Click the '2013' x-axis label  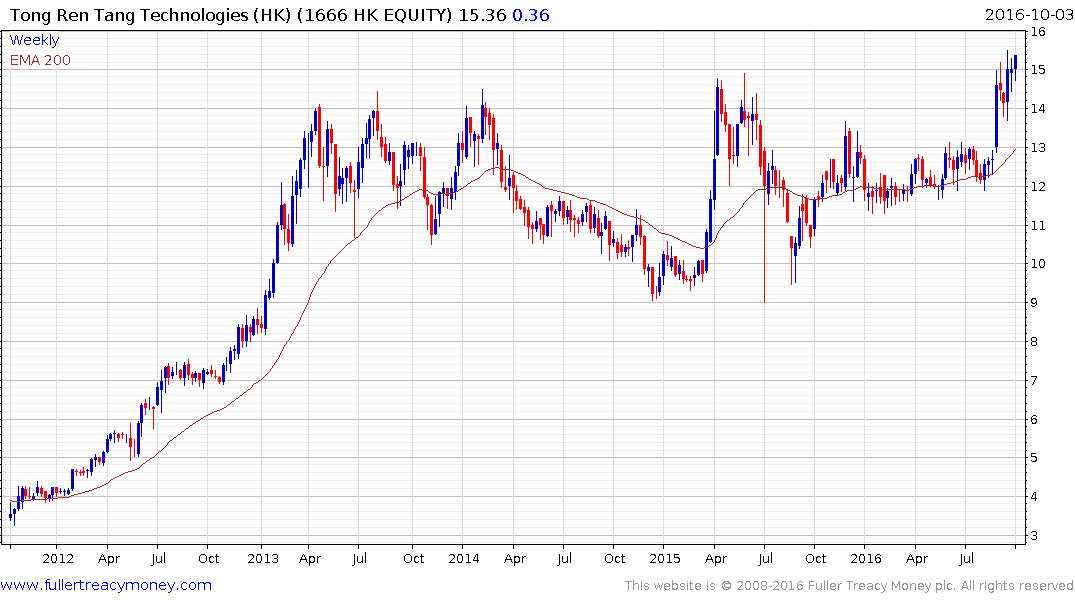click(263, 558)
